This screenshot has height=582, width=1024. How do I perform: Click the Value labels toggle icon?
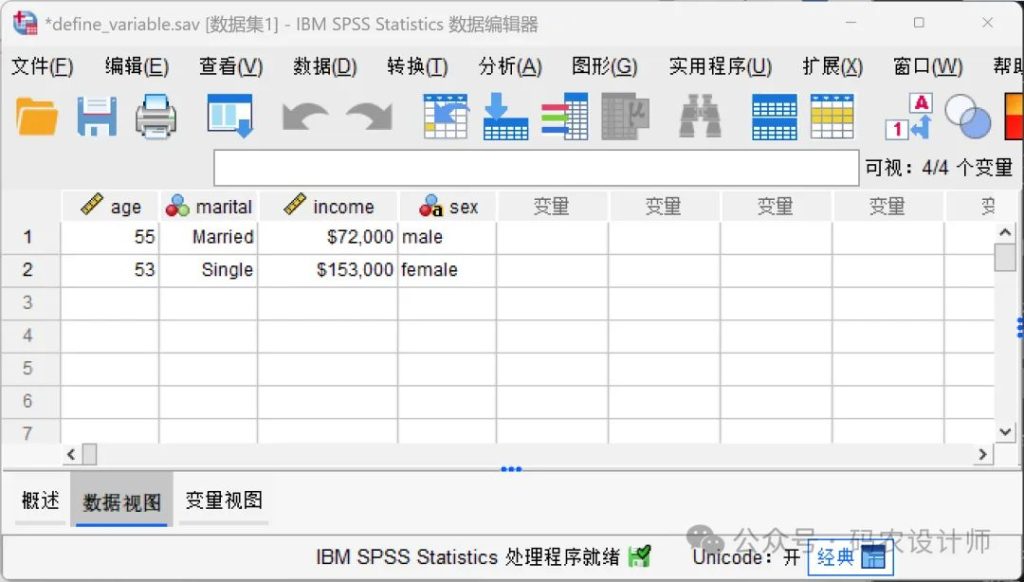tap(907, 117)
